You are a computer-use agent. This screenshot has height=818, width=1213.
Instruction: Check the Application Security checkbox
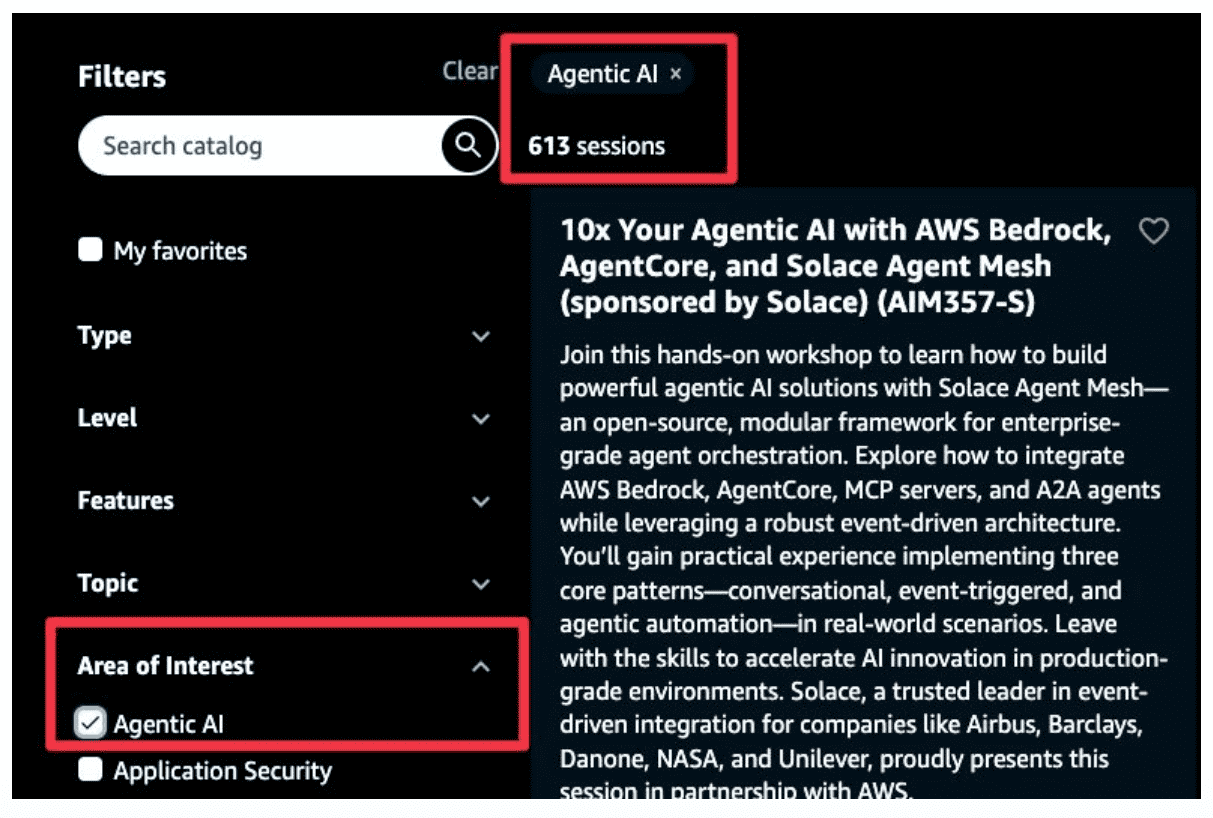(91, 770)
